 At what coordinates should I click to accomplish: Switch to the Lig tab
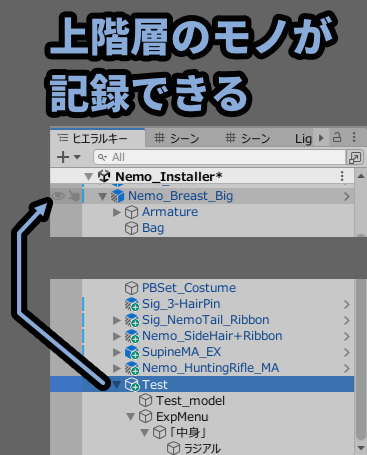(303, 138)
